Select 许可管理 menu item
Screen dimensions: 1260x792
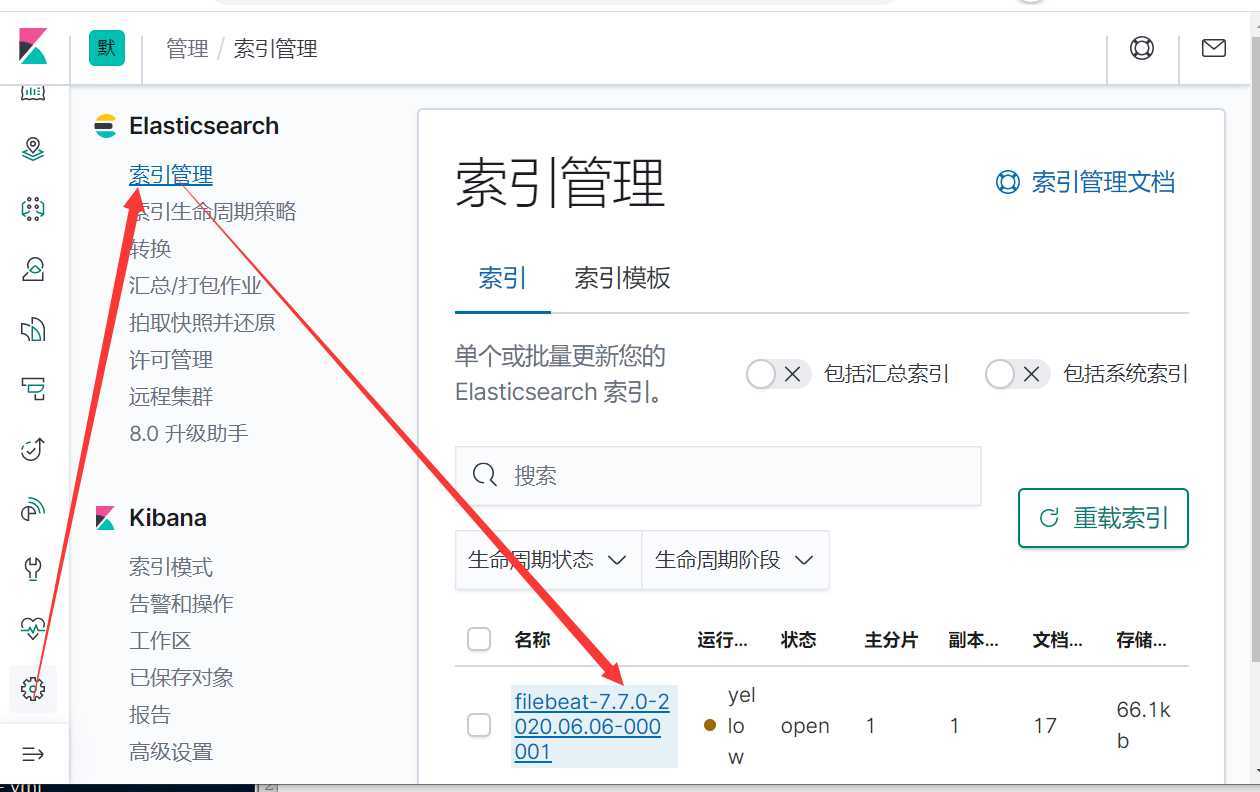pyautogui.click(x=171, y=360)
